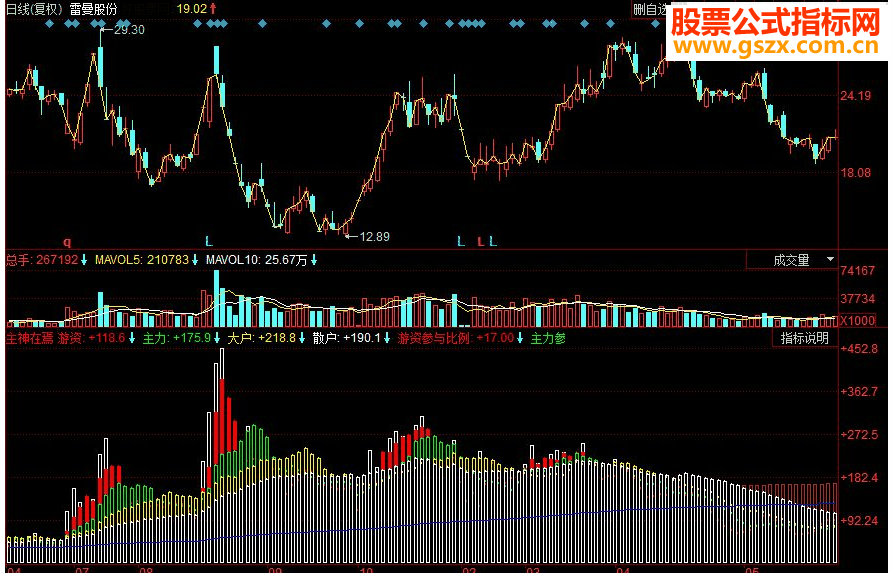Click the 24.19 price axis value
This screenshot has width=893, height=573.
(x=856, y=96)
